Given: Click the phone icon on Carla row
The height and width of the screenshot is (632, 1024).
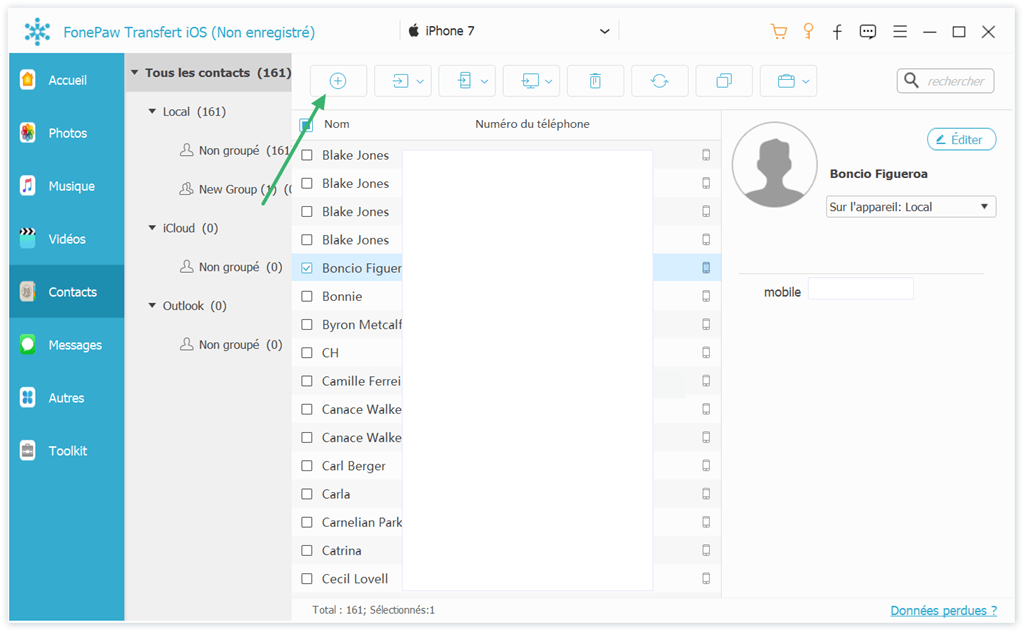Looking at the screenshot, I should tap(706, 494).
